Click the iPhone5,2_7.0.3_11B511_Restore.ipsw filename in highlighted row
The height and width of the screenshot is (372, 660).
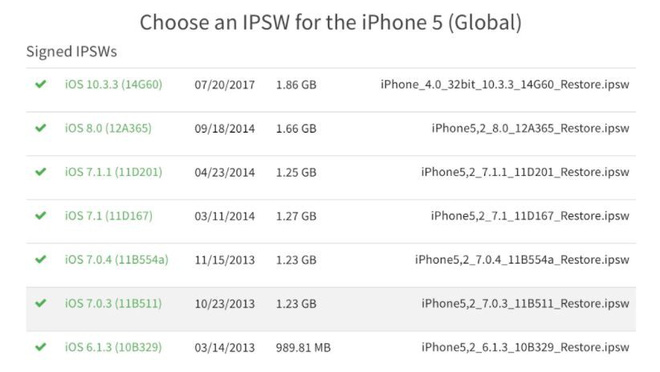click(525, 303)
